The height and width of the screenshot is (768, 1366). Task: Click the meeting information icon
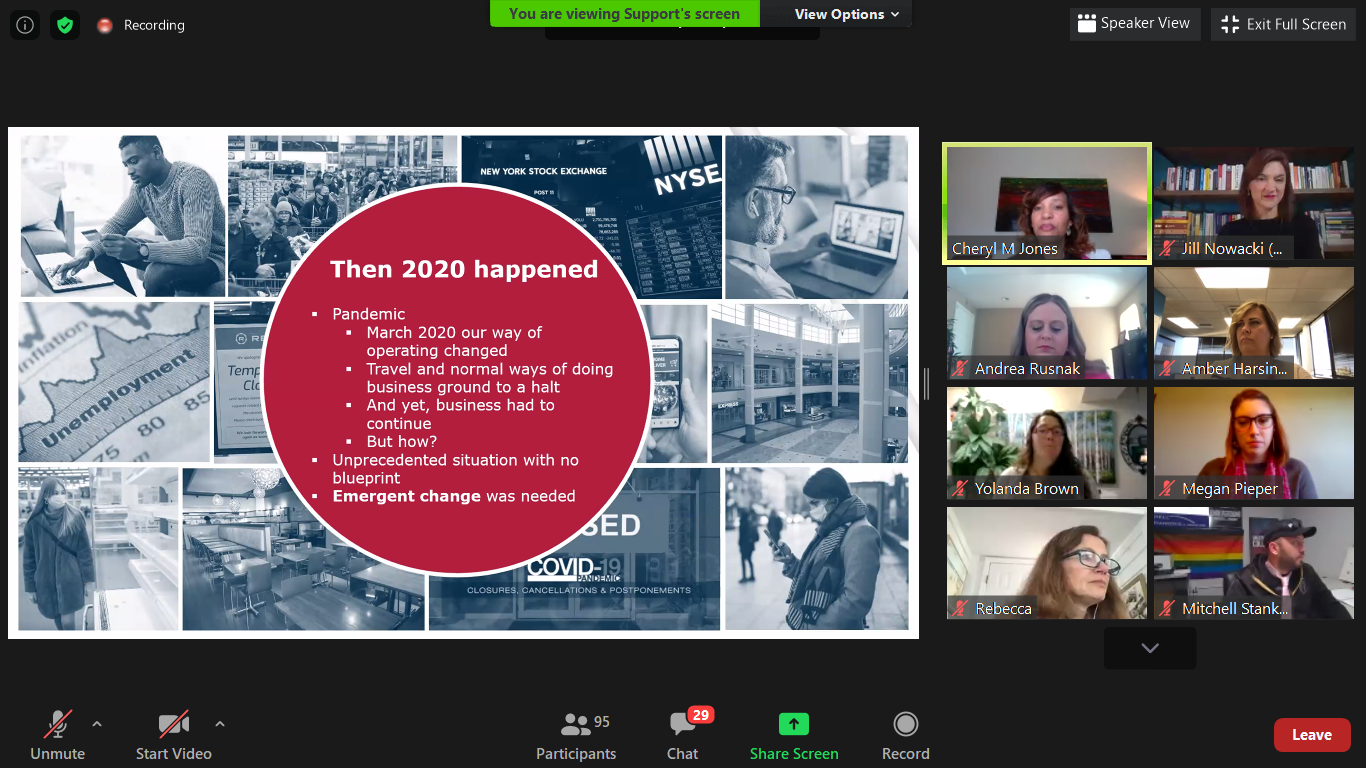point(25,25)
